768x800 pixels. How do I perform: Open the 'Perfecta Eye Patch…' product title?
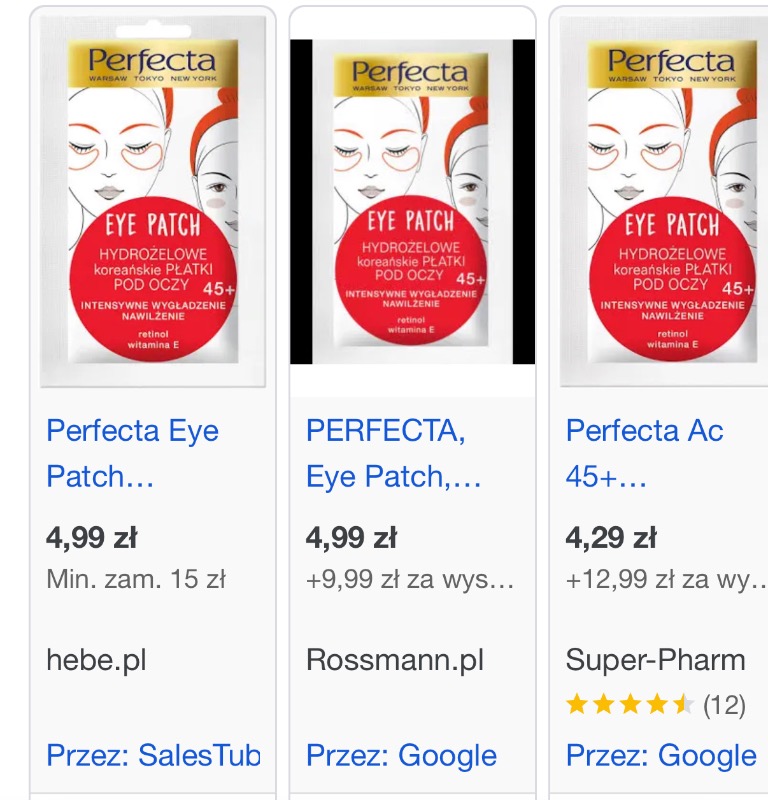pyautogui.click(x=132, y=453)
